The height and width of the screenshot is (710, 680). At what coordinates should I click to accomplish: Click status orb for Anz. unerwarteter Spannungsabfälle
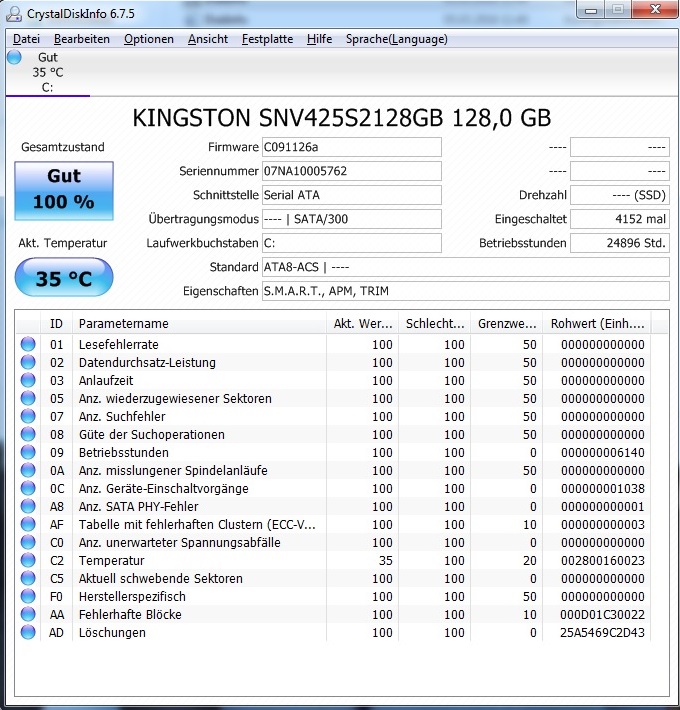pos(28,542)
